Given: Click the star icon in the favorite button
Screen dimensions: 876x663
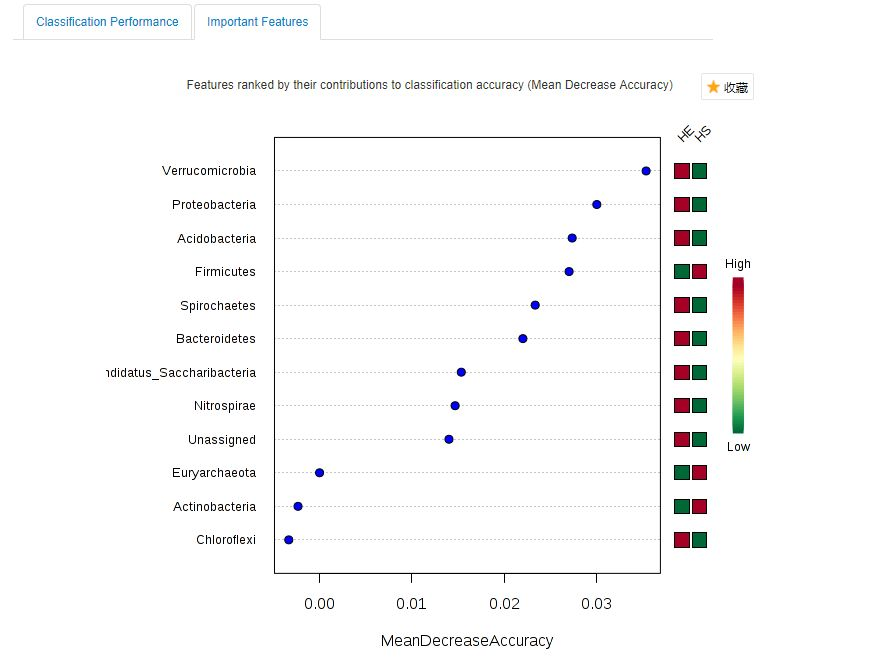Looking at the screenshot, I should coord(711,87).
